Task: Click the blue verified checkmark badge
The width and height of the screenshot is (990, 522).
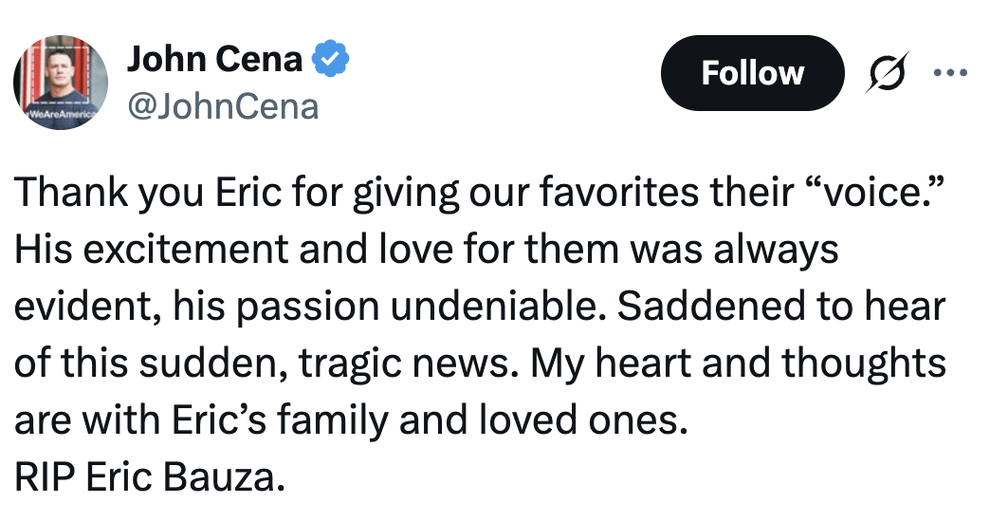Action: (x=332, y=59)
